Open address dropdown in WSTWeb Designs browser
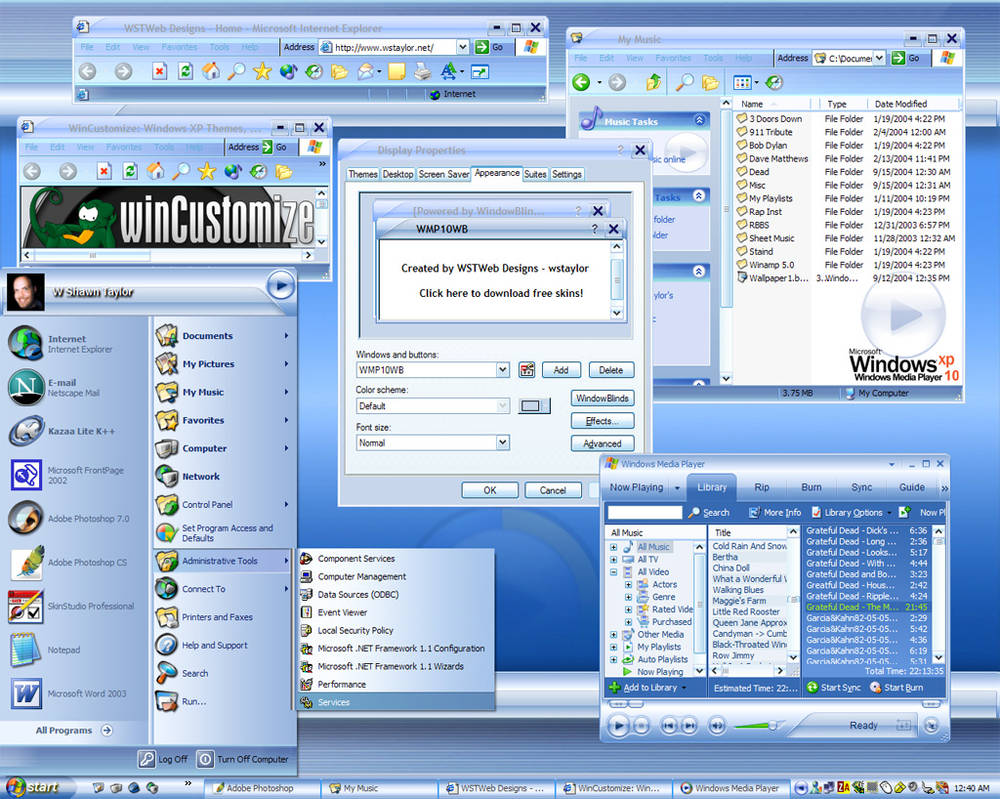 pos(463,47)
